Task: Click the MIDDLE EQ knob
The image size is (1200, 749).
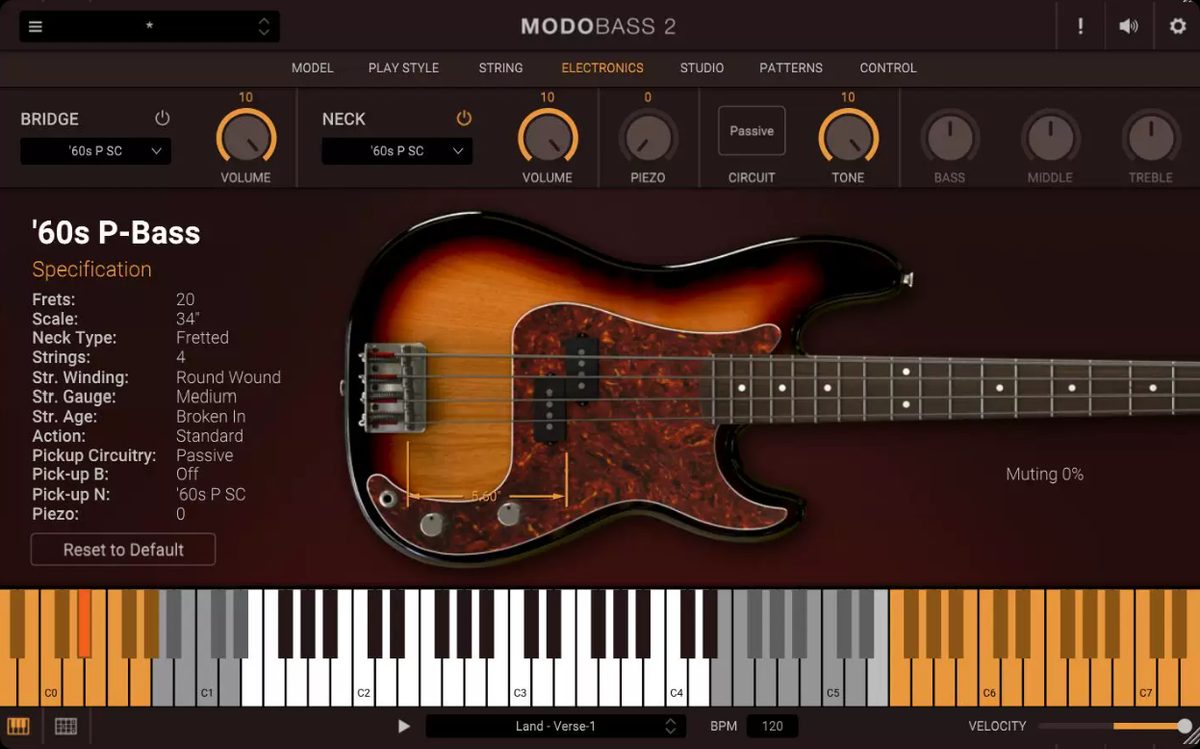Action: pos(1050,138)
